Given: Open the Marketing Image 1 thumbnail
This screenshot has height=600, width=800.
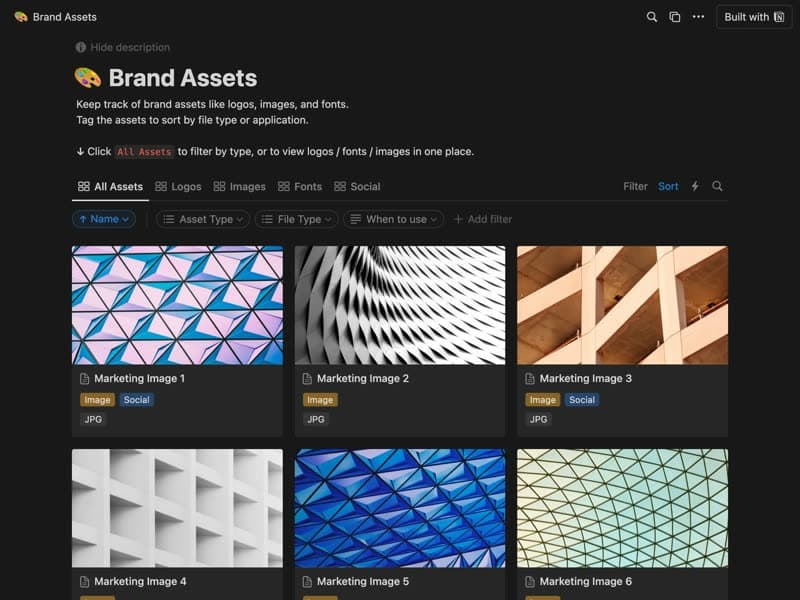Looking at the screenshot, I should pos(178,305).
